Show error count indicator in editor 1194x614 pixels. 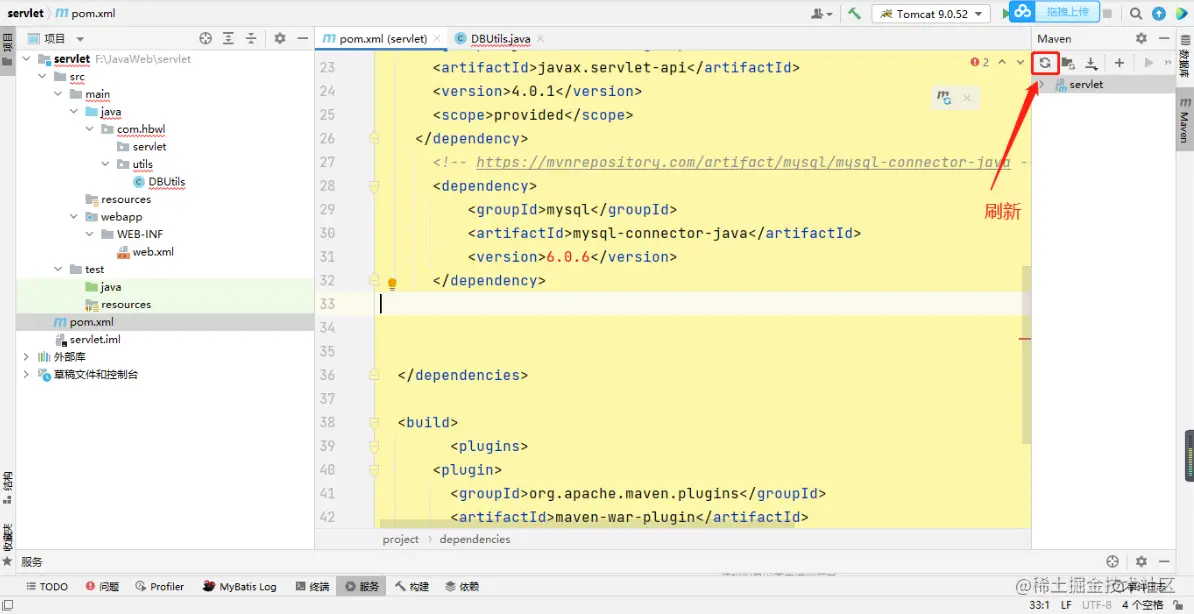pos(979,62)
